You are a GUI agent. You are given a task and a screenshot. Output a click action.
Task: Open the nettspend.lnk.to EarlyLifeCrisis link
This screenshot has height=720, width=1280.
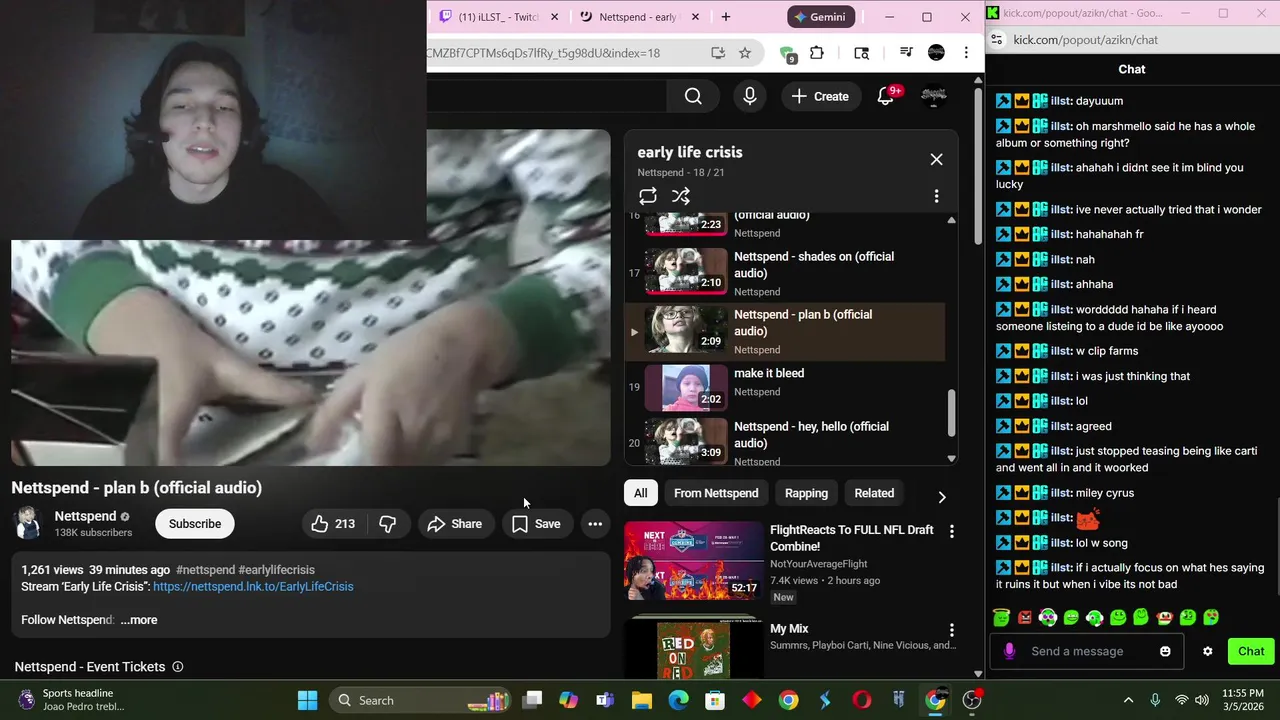pyautogui.click(x=253, y=587)
